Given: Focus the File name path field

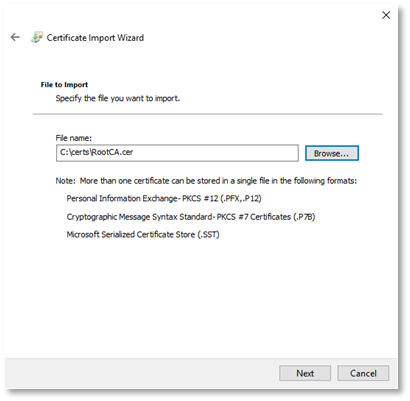Looking at the screenshot, I should 177,153.
